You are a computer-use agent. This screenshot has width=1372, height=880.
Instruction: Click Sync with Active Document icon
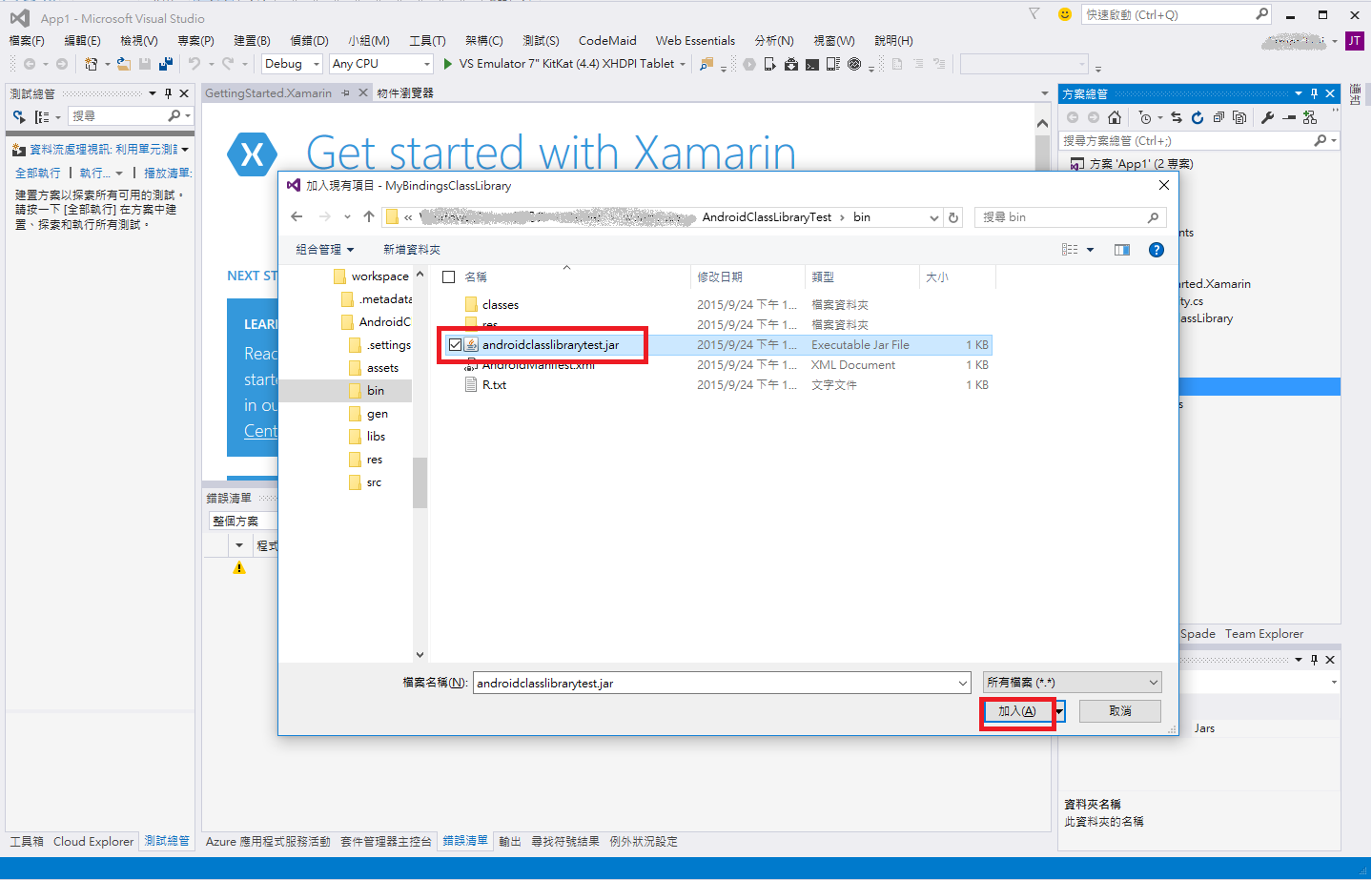point(1177,117)
